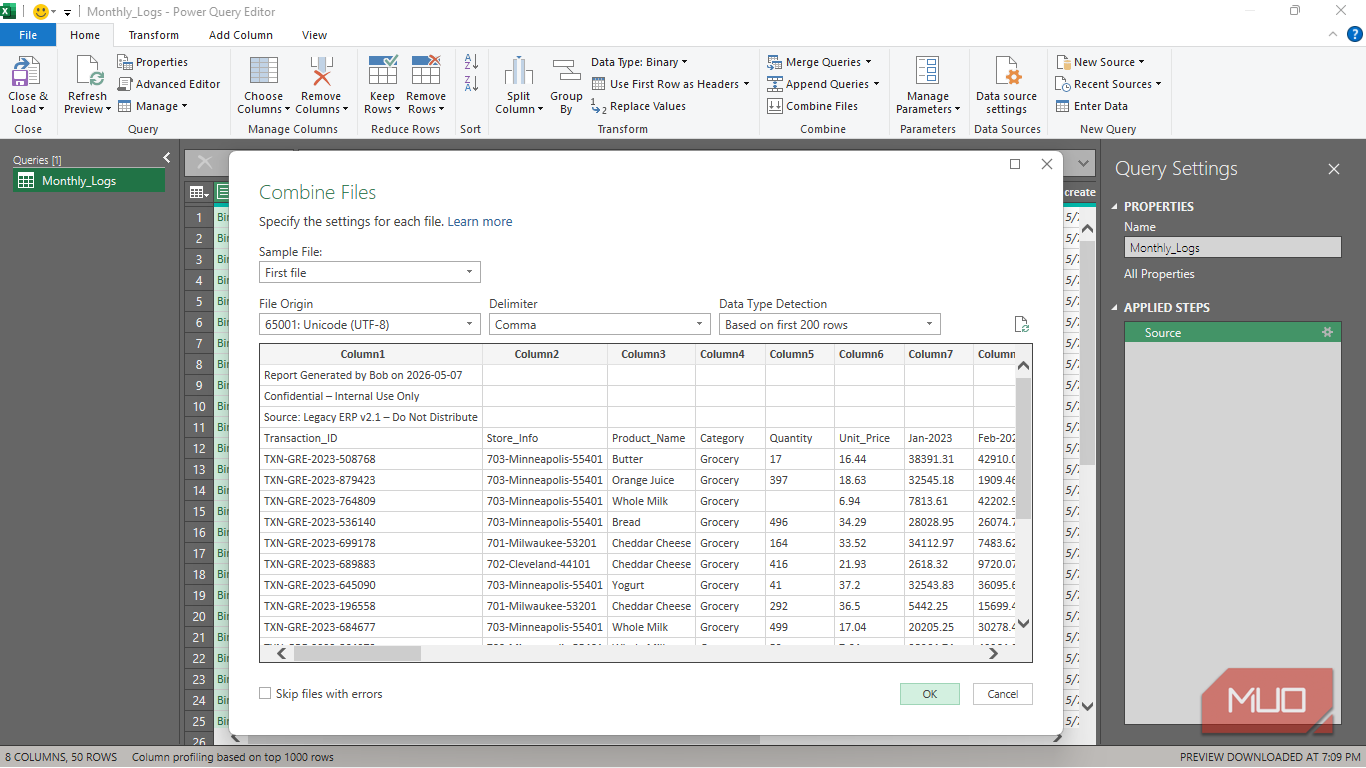Click Replace Values in Transform group
The image size is (1366, 768).
pyautogui.click(x=638, y=106)
